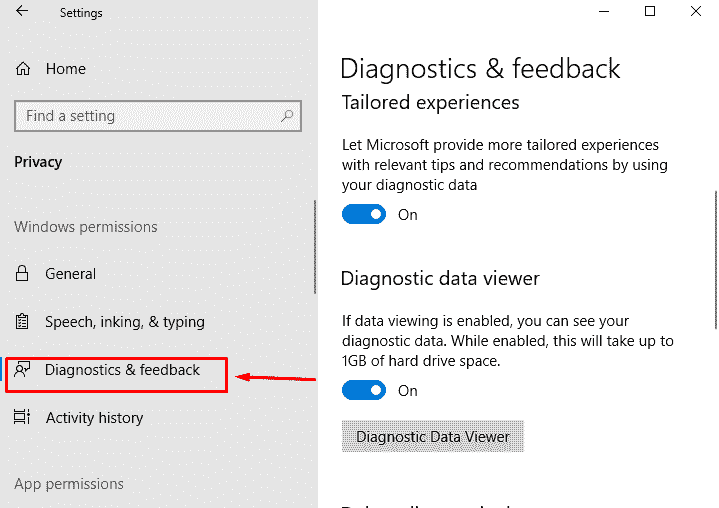Open the General privacy page

tap(70, 274)
